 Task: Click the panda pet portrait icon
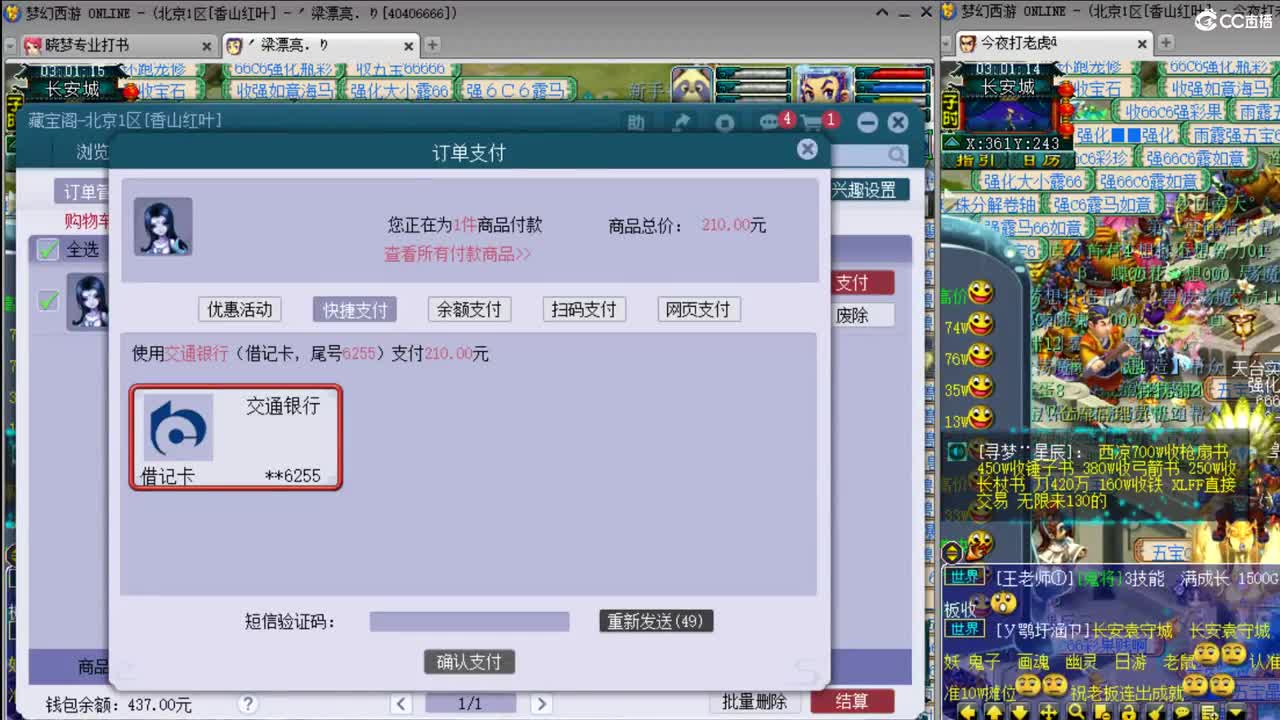(691, 86)
